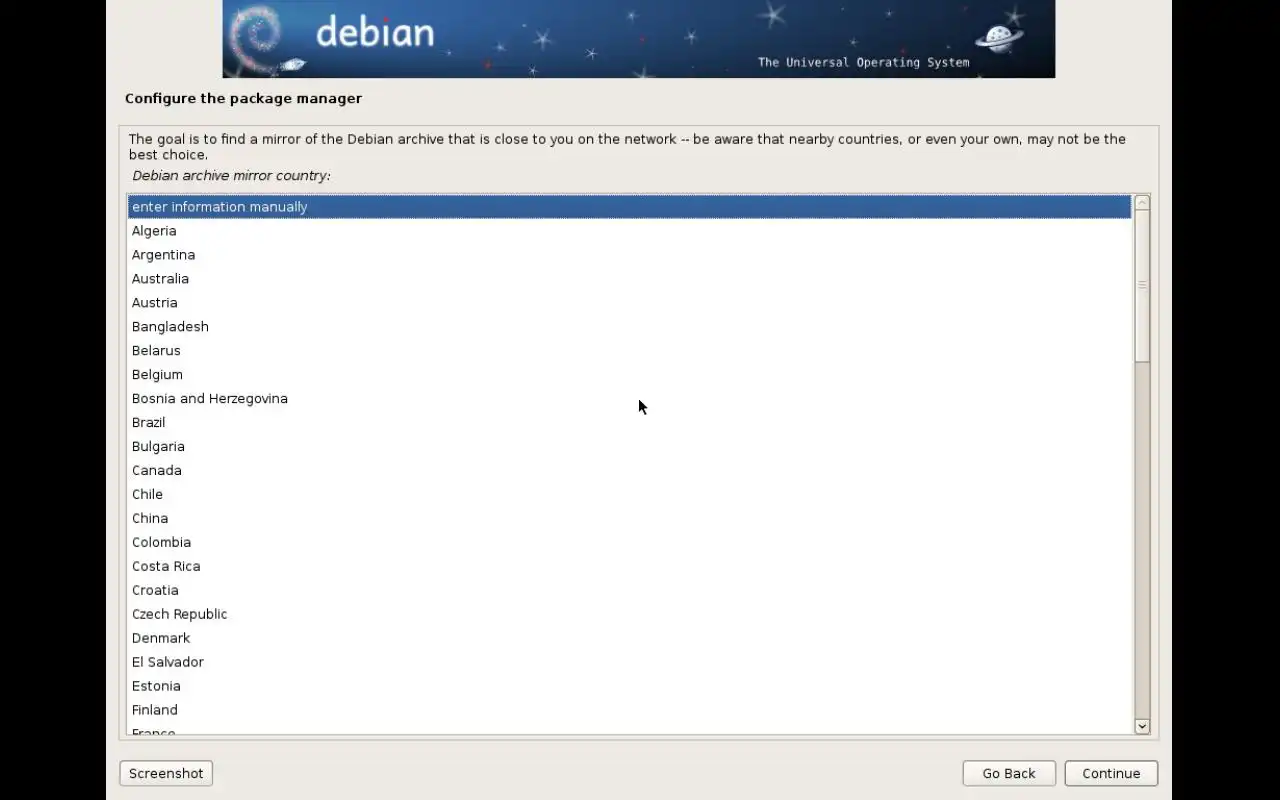This screenshot has width=1280, height=800.
Task: Pick Belgium as mirror country
Action: pyautogui.click(x=629, y=375)
